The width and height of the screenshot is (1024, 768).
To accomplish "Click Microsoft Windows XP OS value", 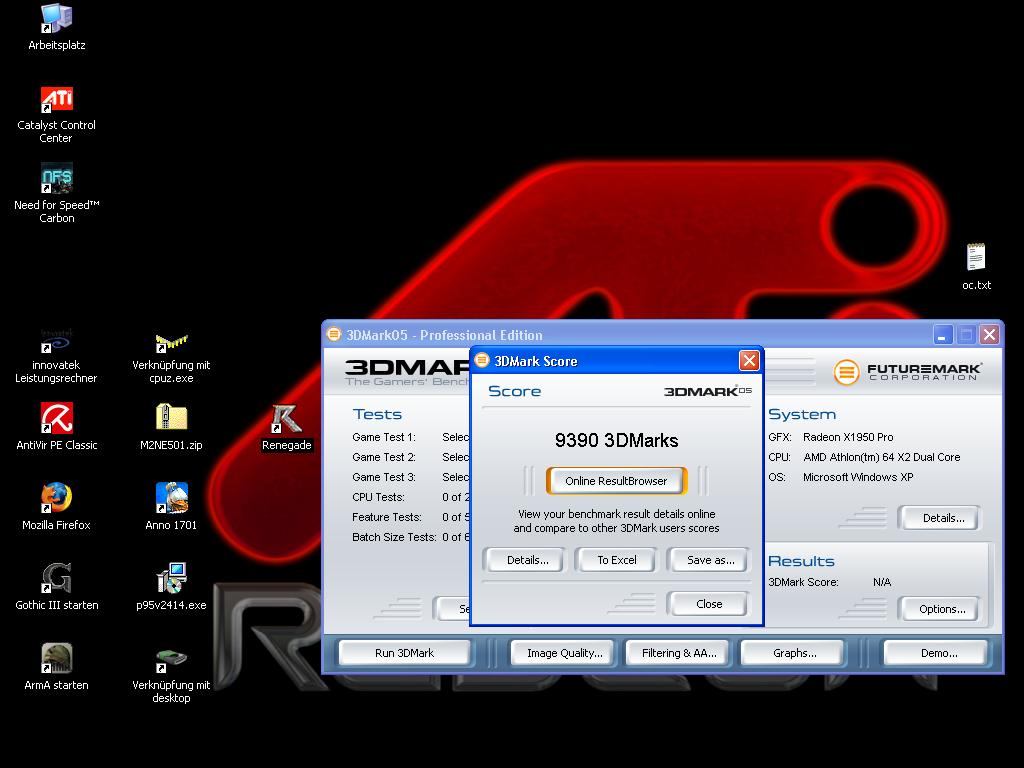I will (x=858, y=477).
